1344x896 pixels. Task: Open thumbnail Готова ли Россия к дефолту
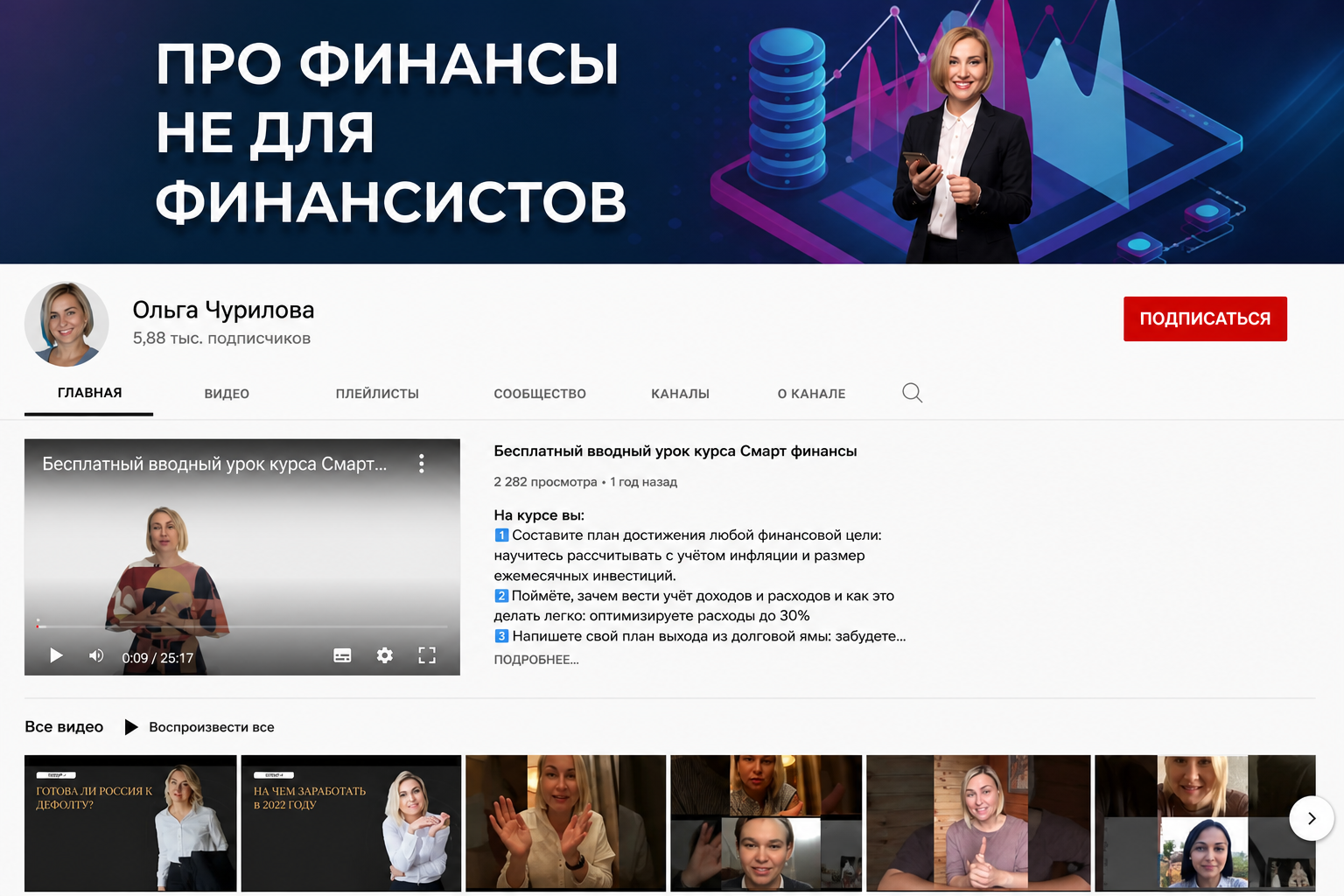coord(130,822)
